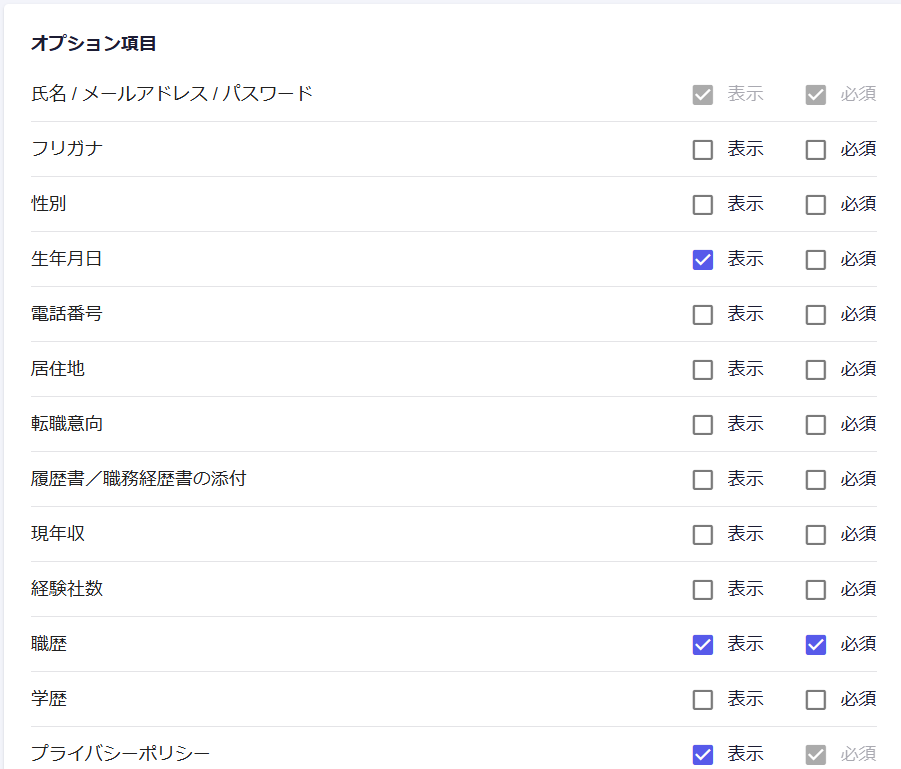Show the 電話番号 field

[703, 315]
